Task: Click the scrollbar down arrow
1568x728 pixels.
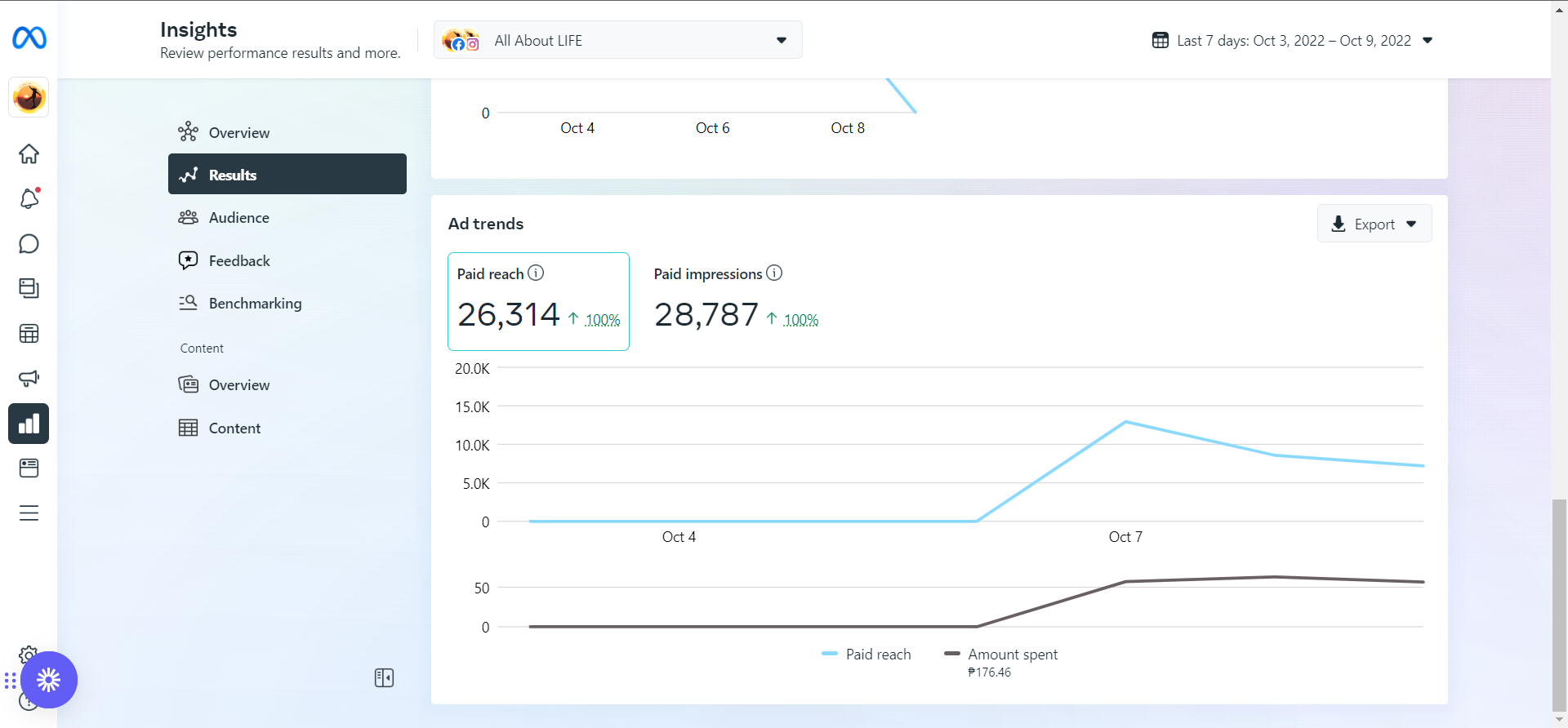Action: click(x=1560, y=720)
